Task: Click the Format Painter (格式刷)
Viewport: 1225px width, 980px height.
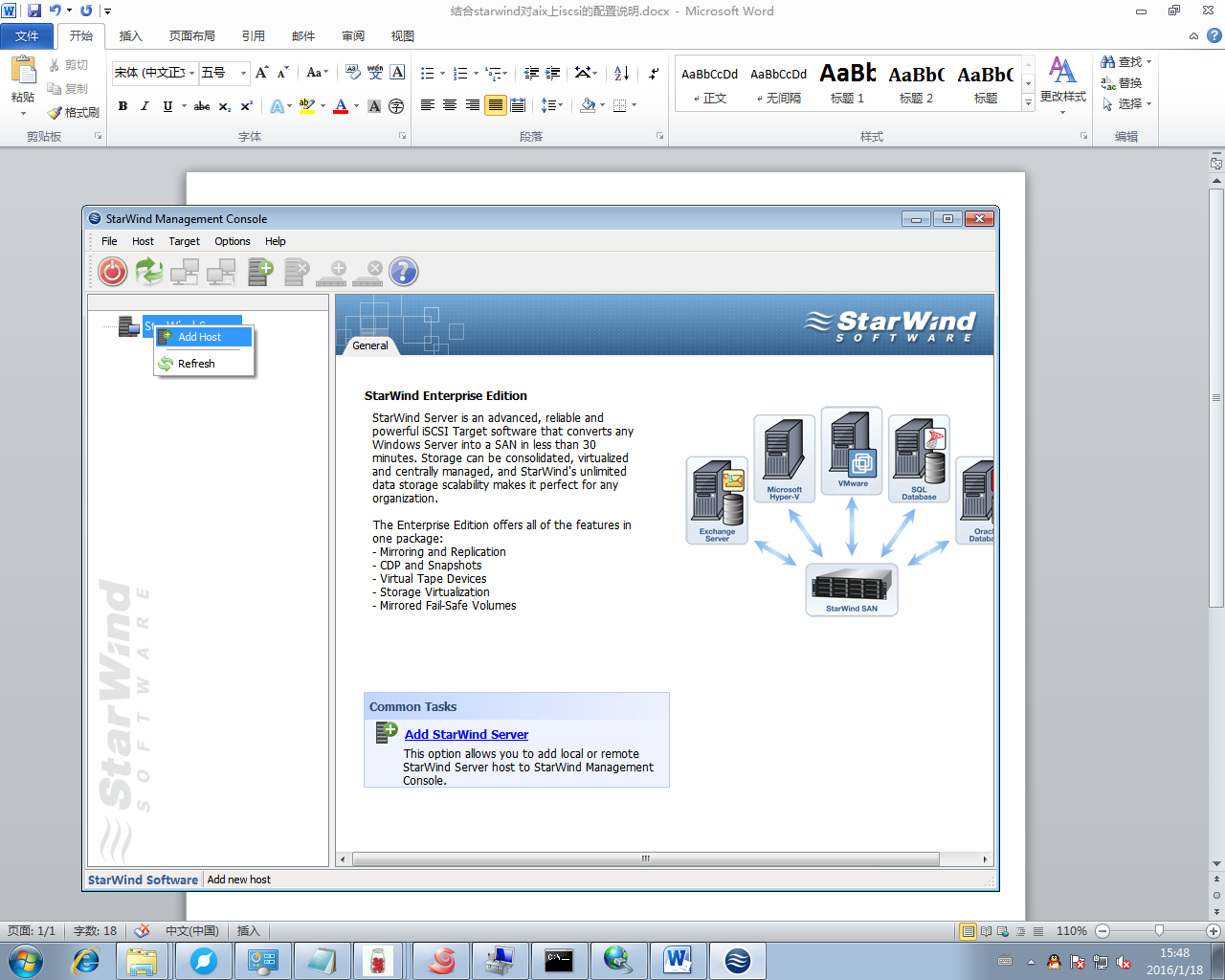Action: [74, 112]
